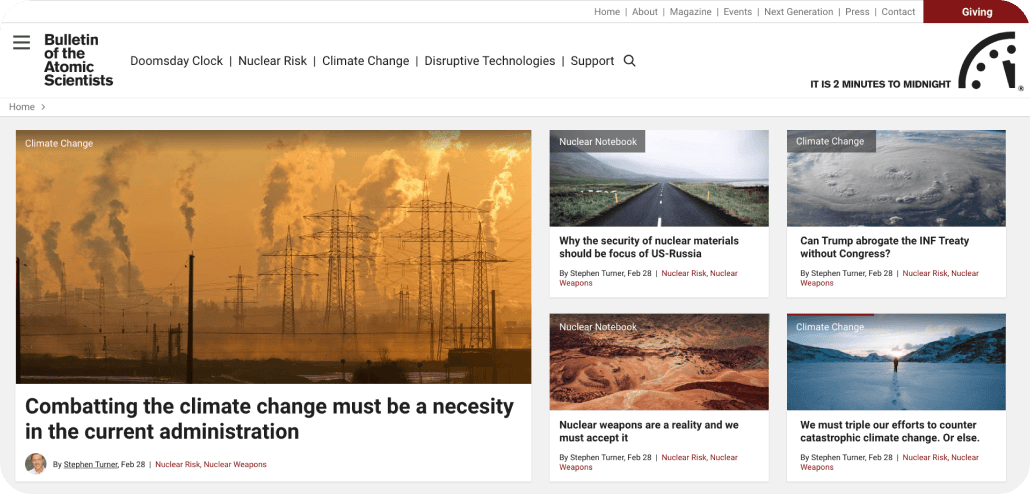Open the Magazine link in top bar

[x=690, y=12]
